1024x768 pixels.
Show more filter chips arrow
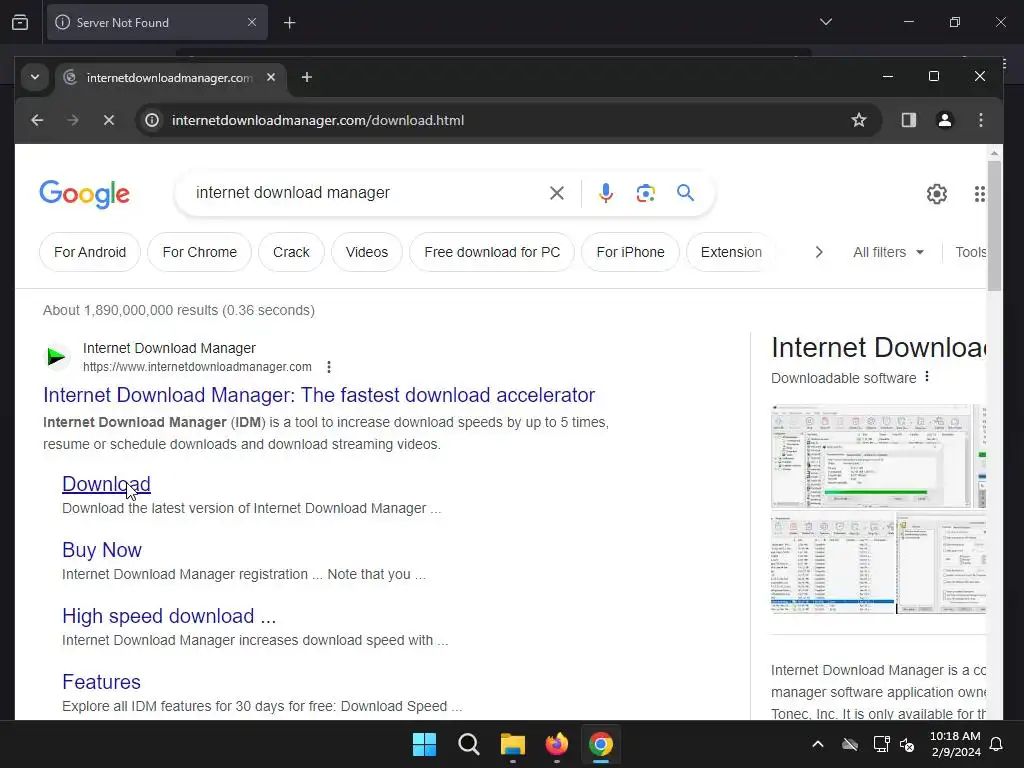pyautogui.click(x=819, y=252)
